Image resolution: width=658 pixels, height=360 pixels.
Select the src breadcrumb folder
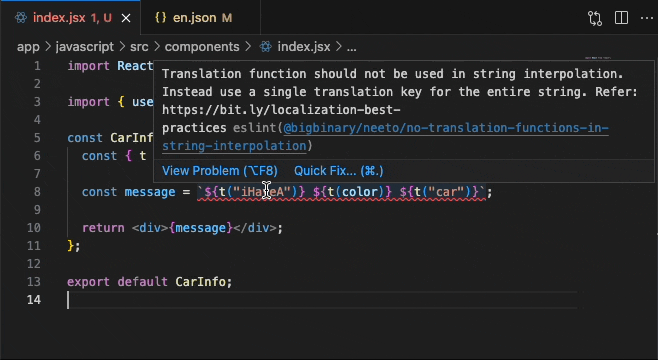(x=139, y=47)
